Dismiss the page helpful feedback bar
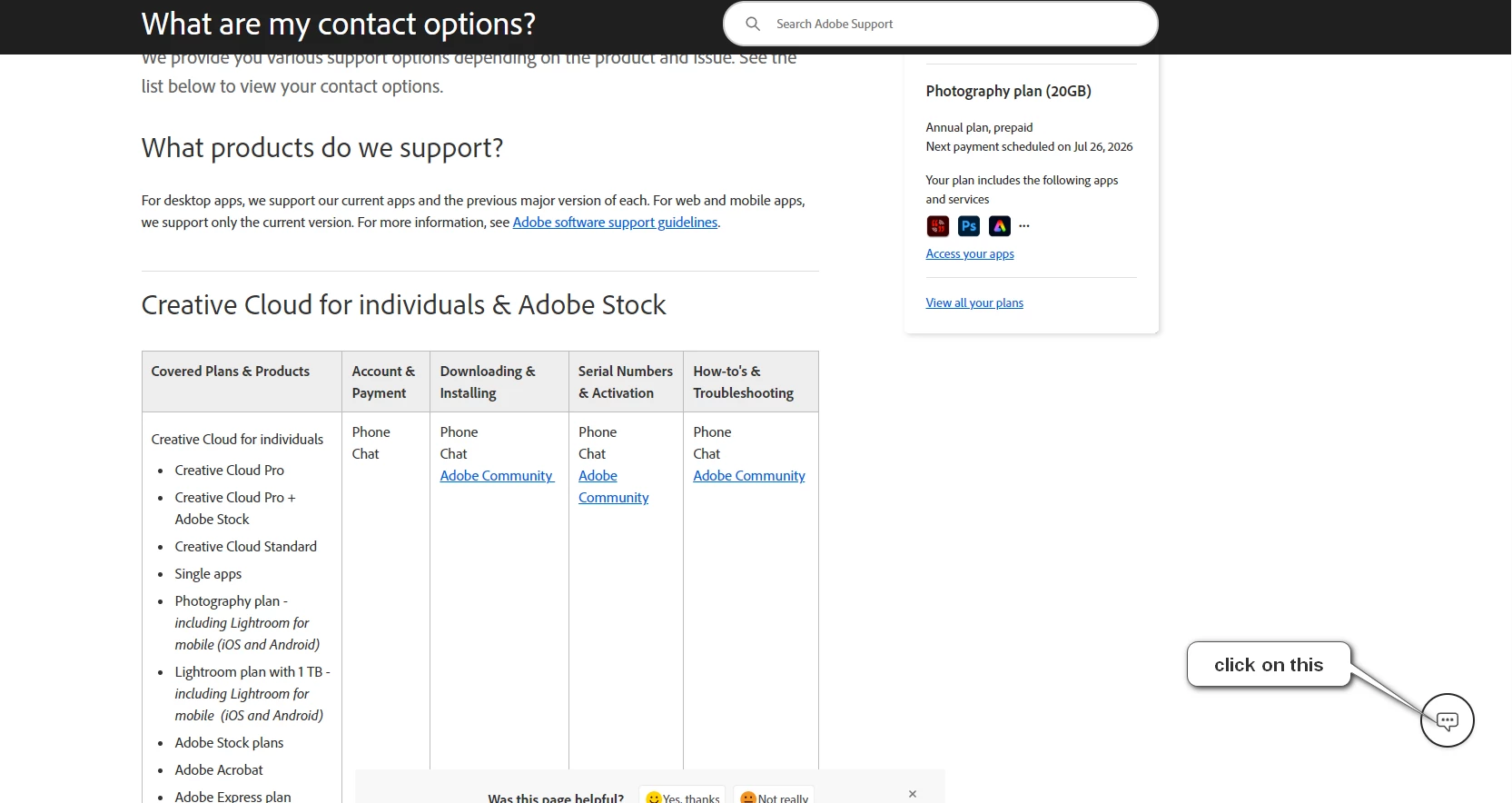 coord(913,794)
